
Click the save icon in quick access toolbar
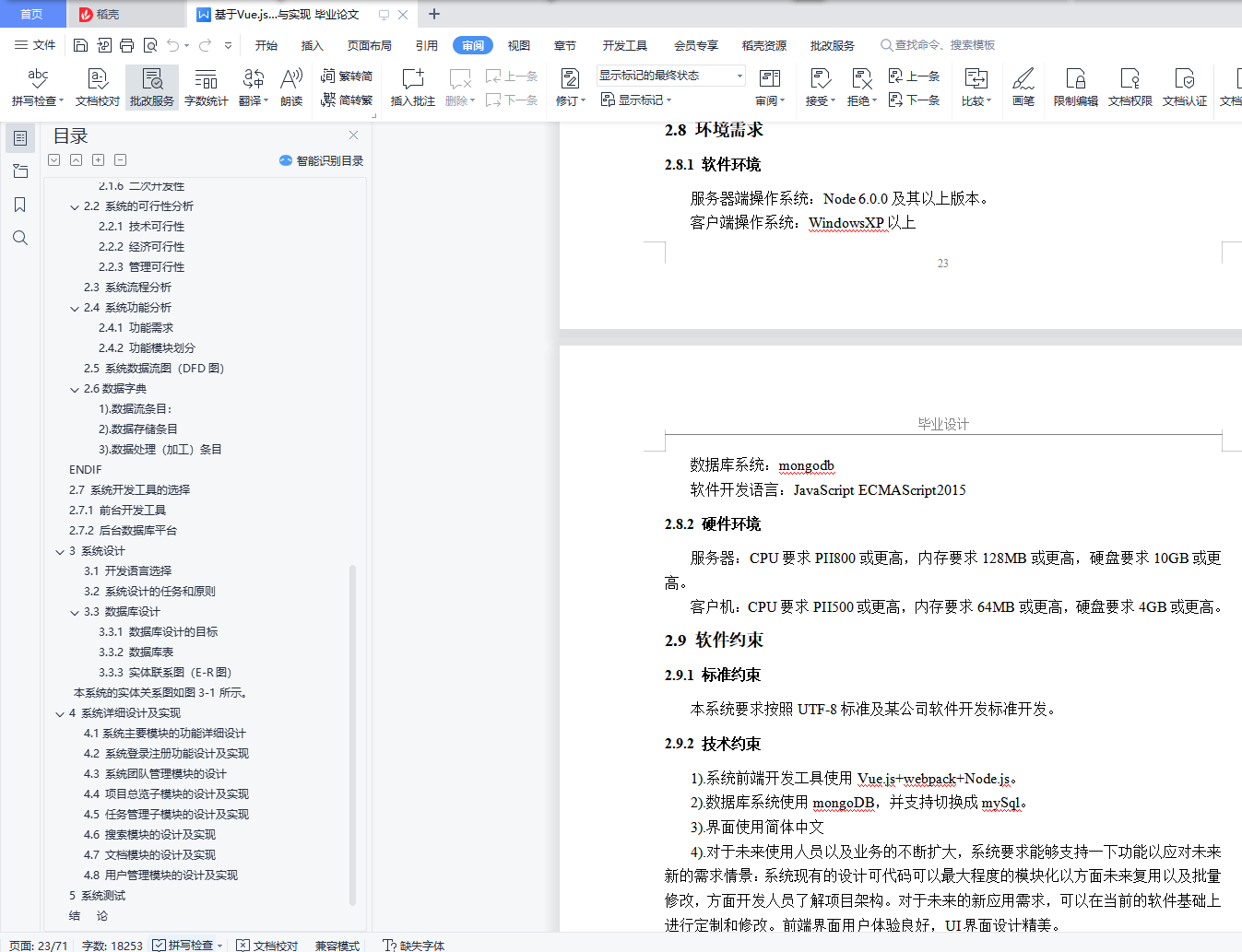(x=80, y=45)
